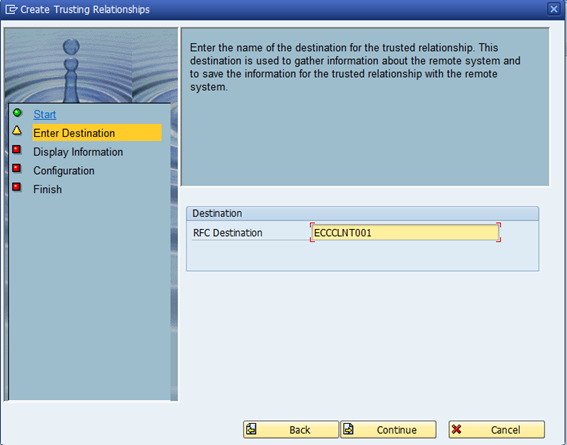Click the red square Display Information icon
This screenshot has height=445, width=567.
(17, 149)
